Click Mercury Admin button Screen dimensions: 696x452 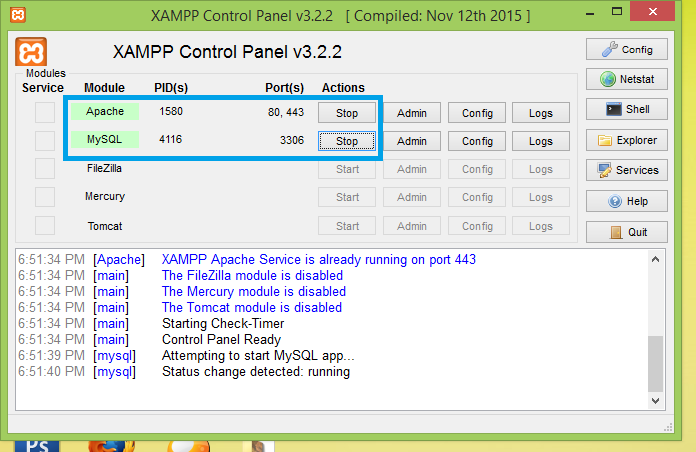412,197
